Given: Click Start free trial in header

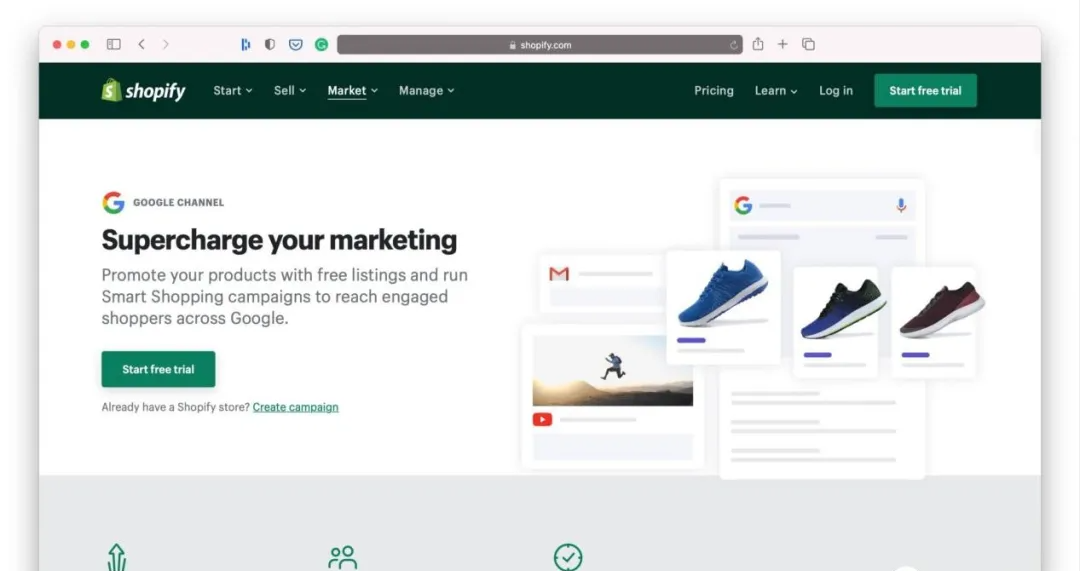Looking at the screenshot, I should pyautogui.click(x=925, y=90).
